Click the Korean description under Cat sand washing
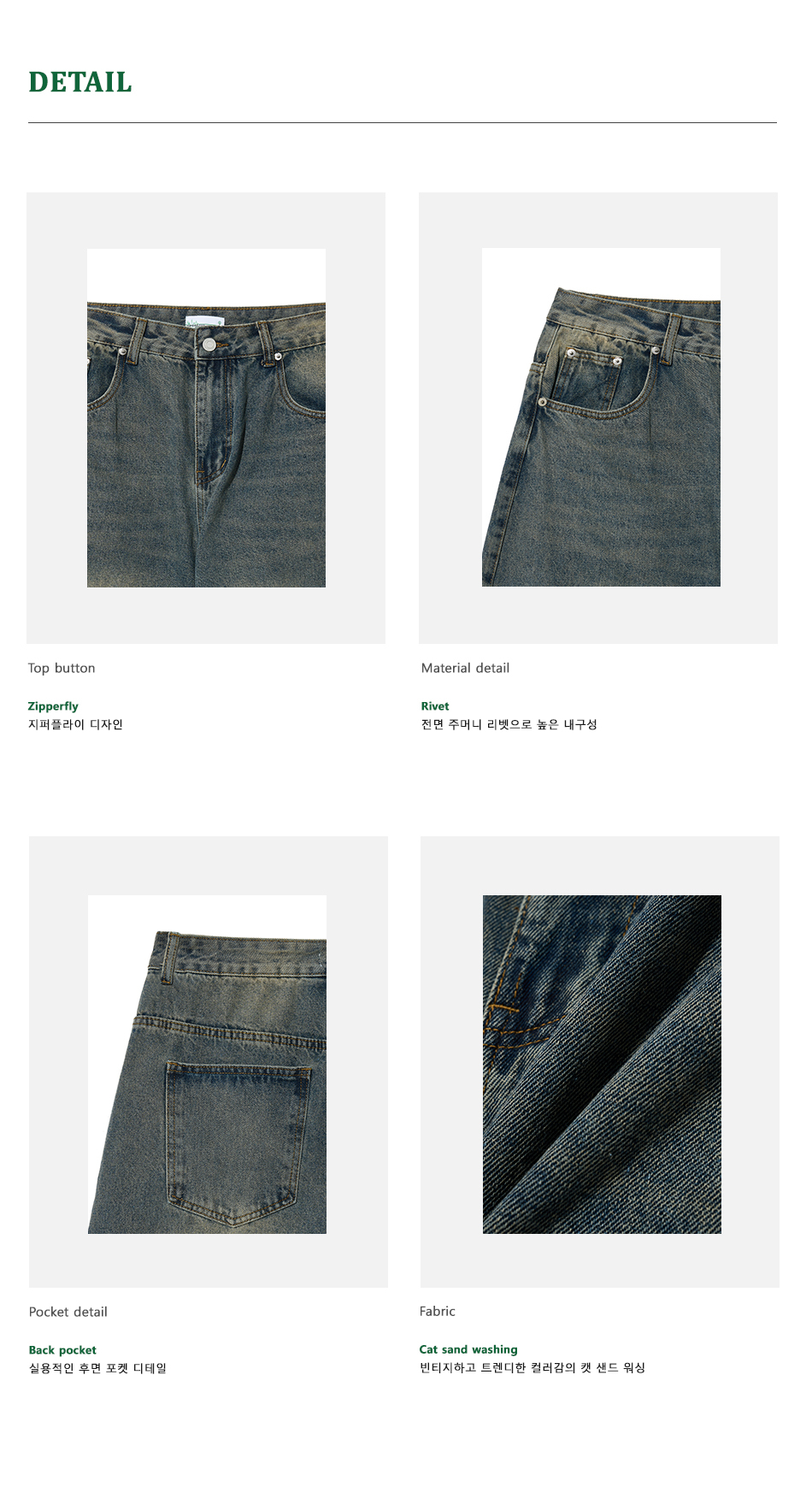The height and width of the screenshot is (1487, 812). click(x=532, y=1367)
